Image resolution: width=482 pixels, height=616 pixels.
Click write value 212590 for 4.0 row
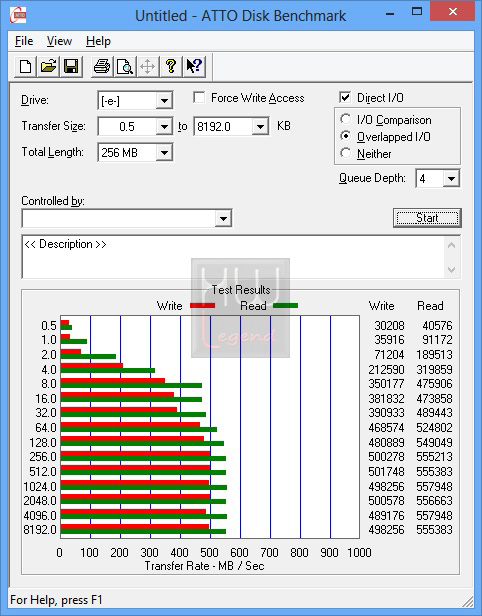[x=386, y=370]
